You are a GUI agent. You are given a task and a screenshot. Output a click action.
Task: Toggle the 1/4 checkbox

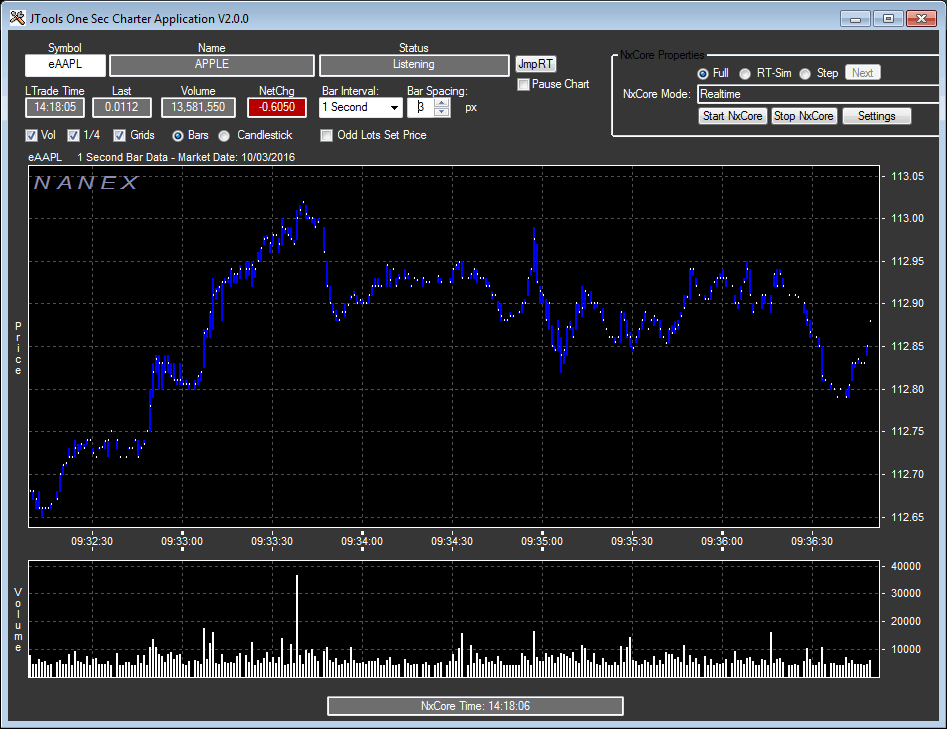click(x=73, y=135)
